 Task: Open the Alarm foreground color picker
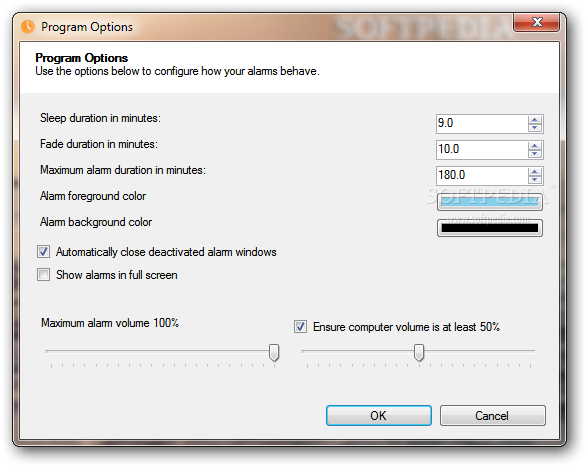coord(490,202)
